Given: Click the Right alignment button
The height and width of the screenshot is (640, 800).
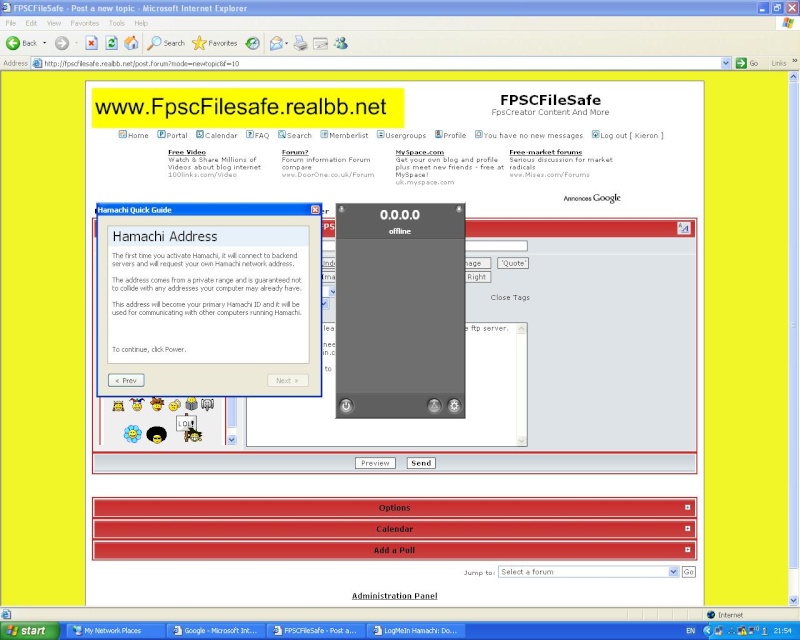Looking at the screenshot, I should coord(477,277).
